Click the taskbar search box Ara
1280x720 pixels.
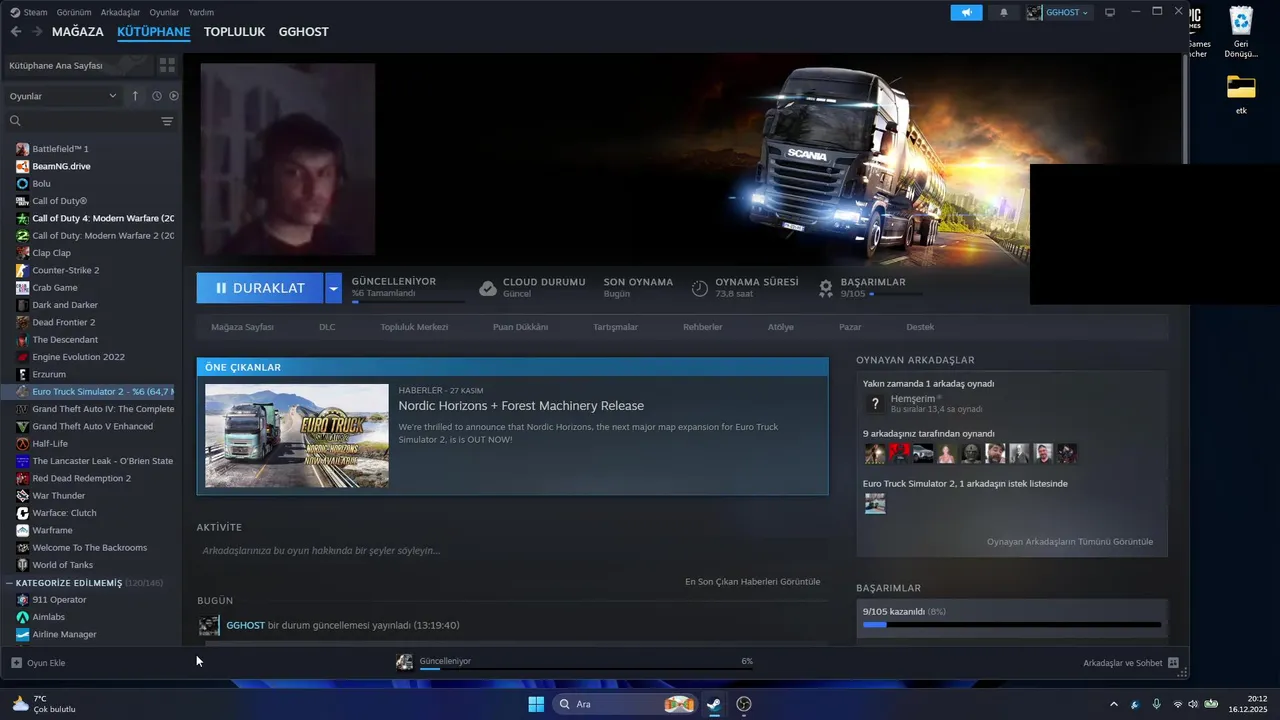click(626, 704)
